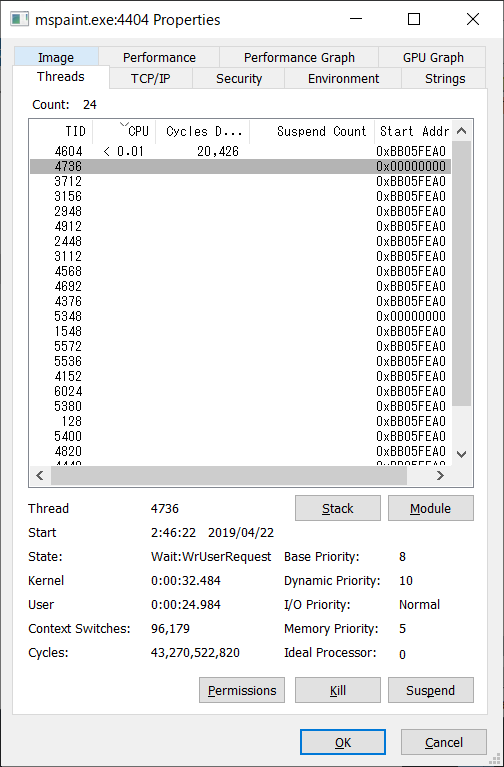The image size is (504, 767).
Task: Select thread row 128
Action: (240, 421)
